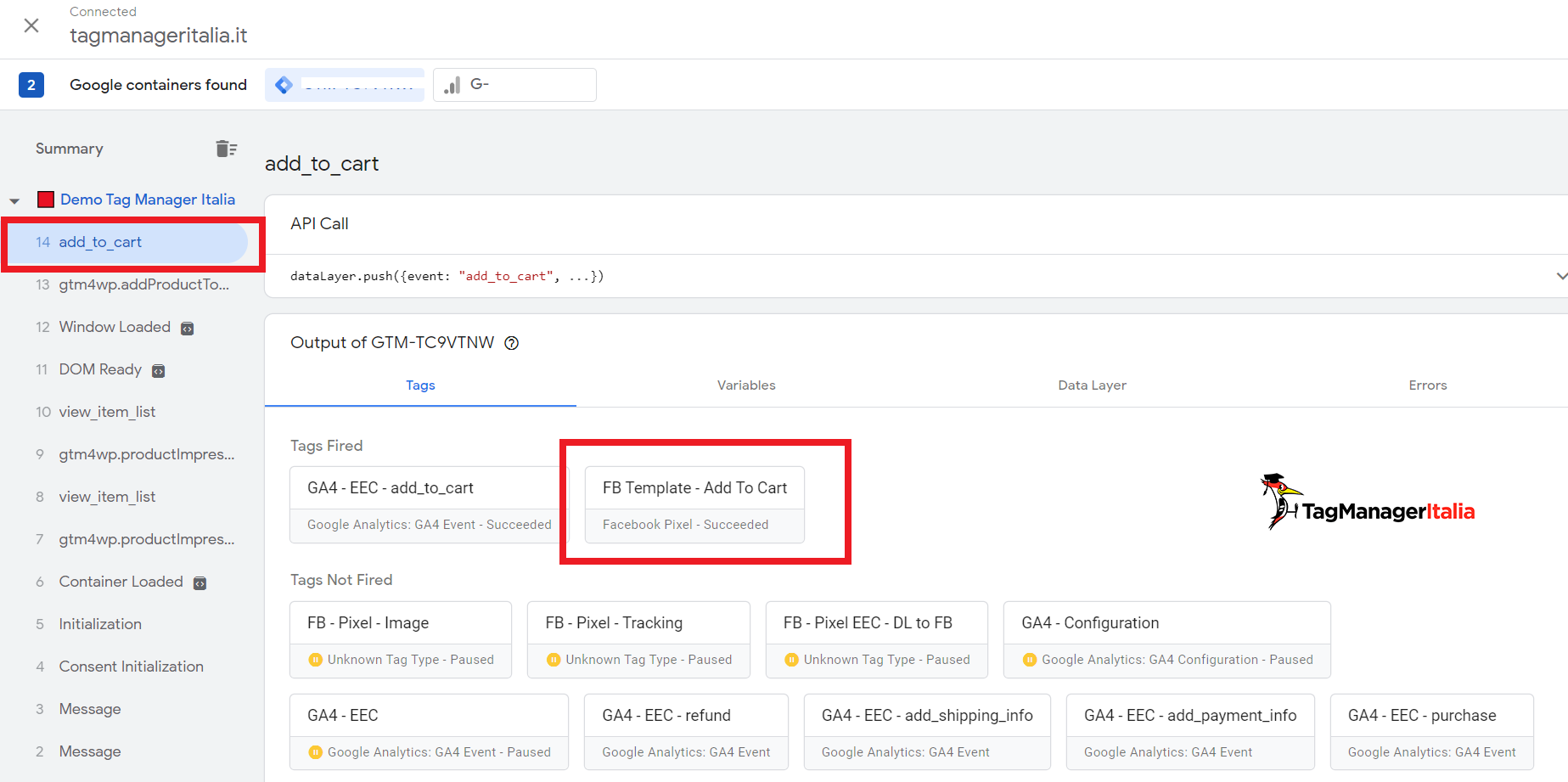Click the Tags Not Fired section label
Viewport: 1568px width, 782px height.
pos(341,580)
